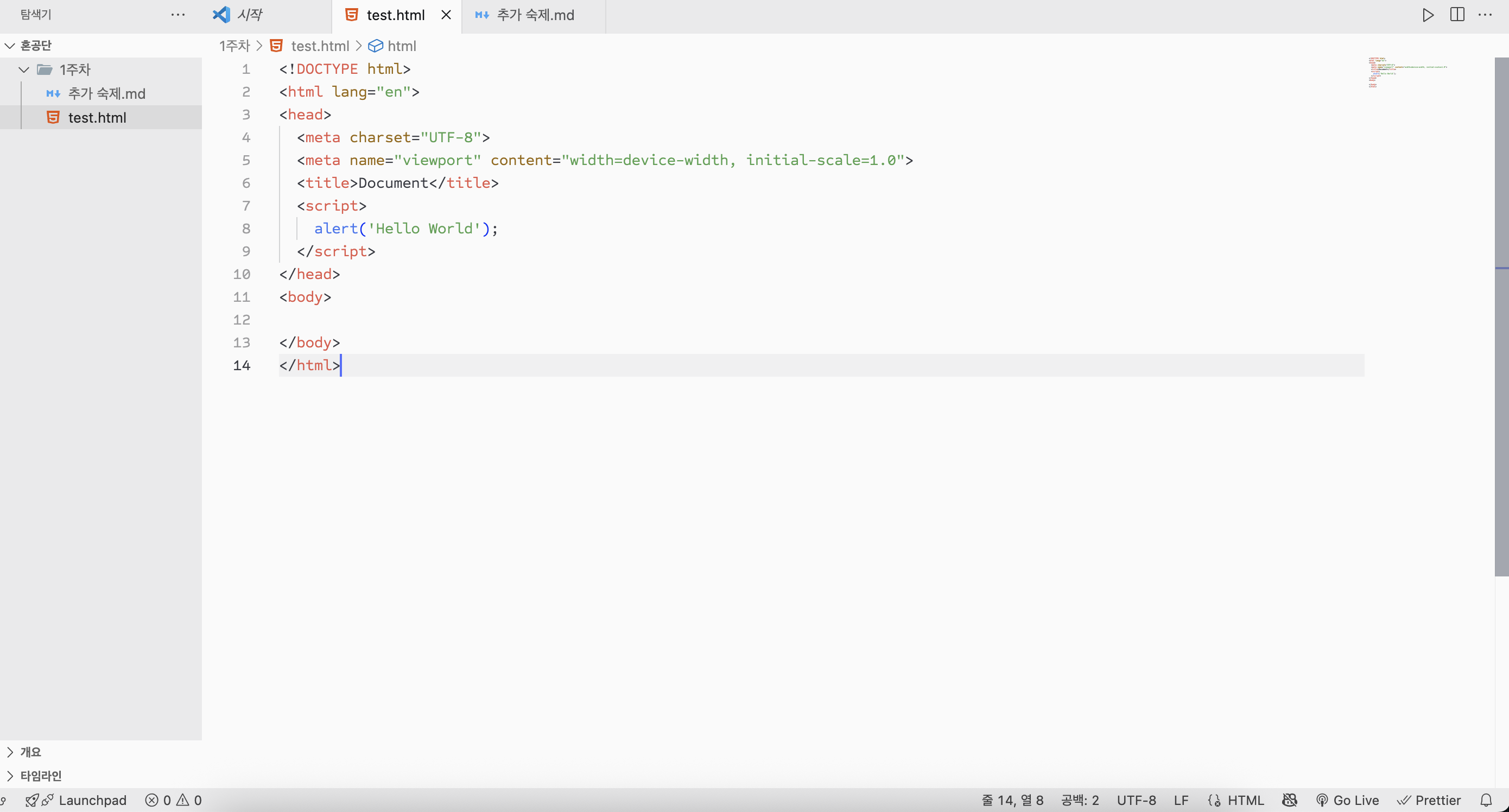Run the code with the play icon
The image size is (1509, 812).
pyautogui.click(x=1428, y=15)
